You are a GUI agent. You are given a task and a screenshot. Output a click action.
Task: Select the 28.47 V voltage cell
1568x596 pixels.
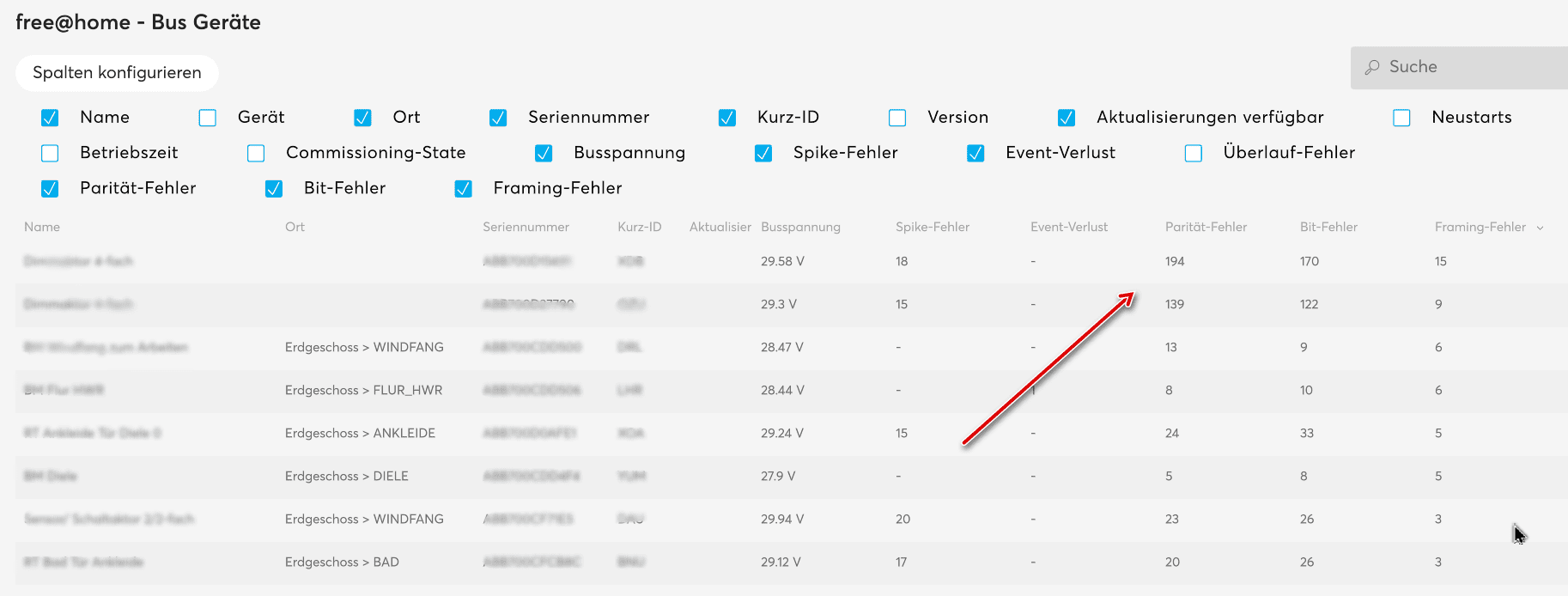tap(782, 347)
